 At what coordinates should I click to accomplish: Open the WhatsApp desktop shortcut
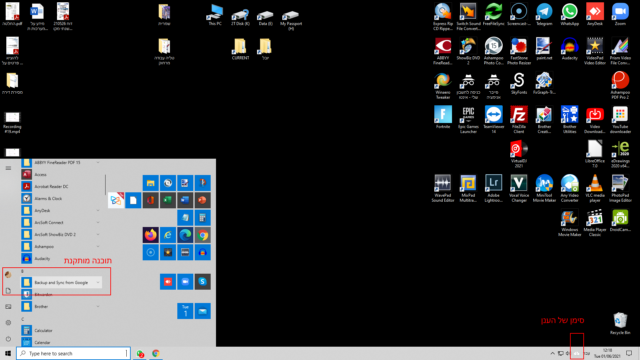tap(569, 14)
